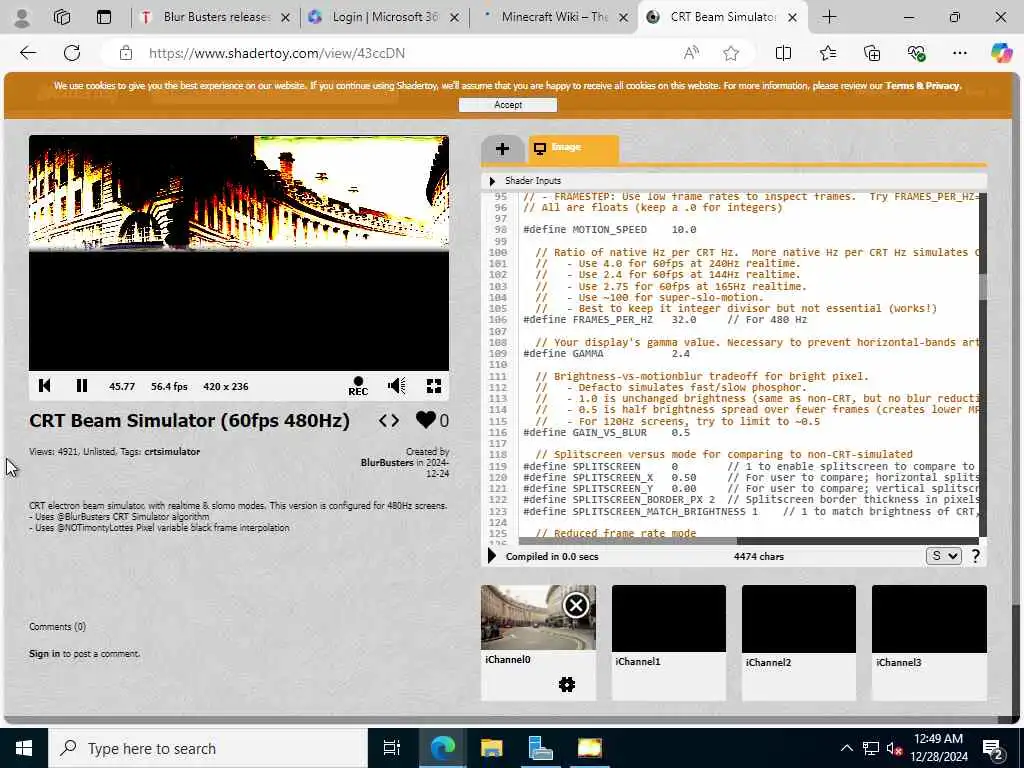This screenshot has height=768, width=1024.
Task: Choose input for iChannel3 slot
Action: point(929,618)
